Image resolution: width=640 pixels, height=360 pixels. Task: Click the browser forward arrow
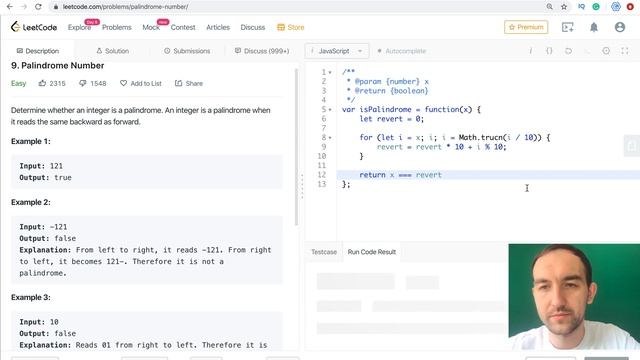pyautogui.click(x=24, y=7)
